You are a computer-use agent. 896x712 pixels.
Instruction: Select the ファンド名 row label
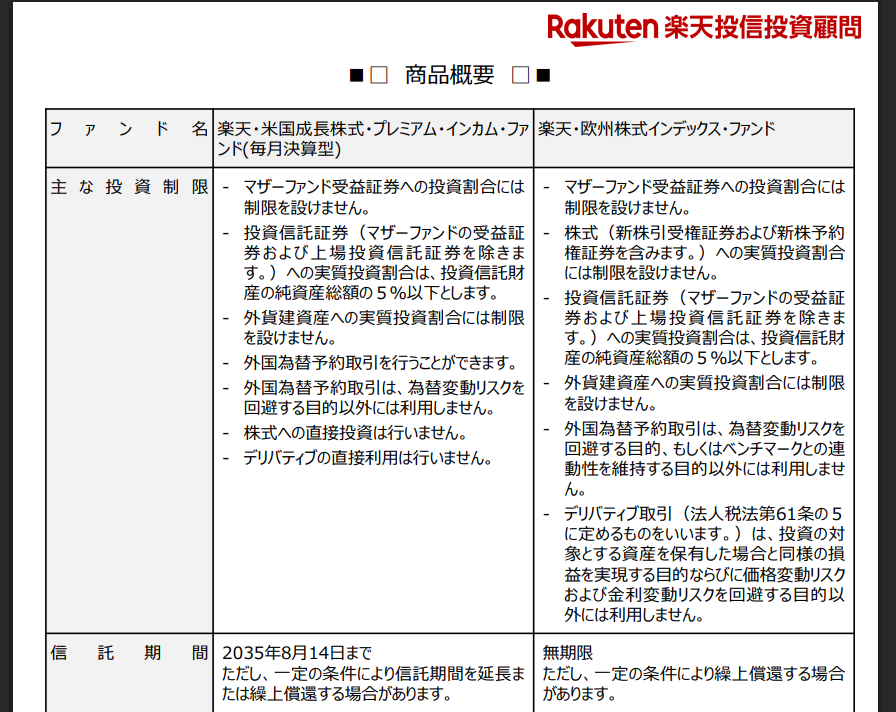[x=129, y=129]
